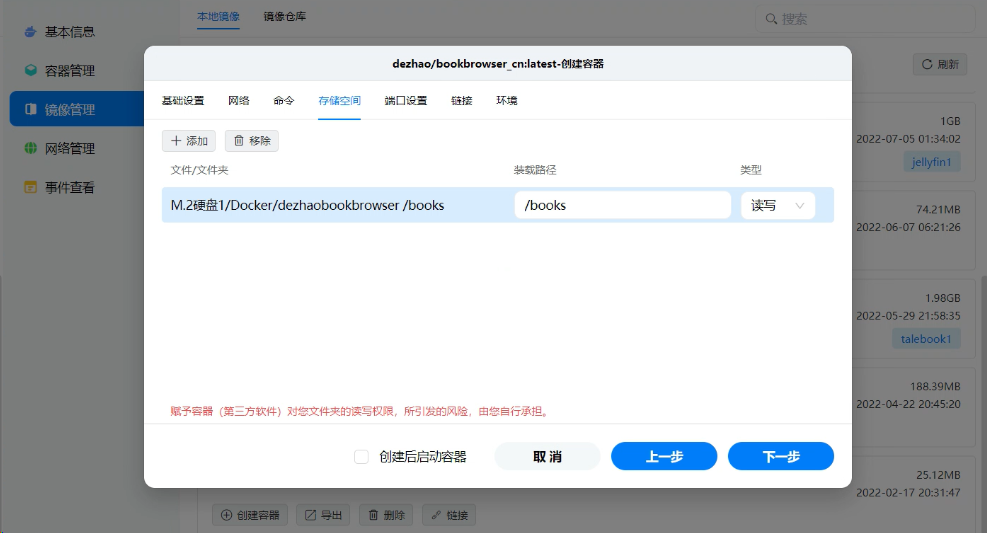Click the talebook1 container tag
This screenshot has width=987, height=533.
pos(926,339)
